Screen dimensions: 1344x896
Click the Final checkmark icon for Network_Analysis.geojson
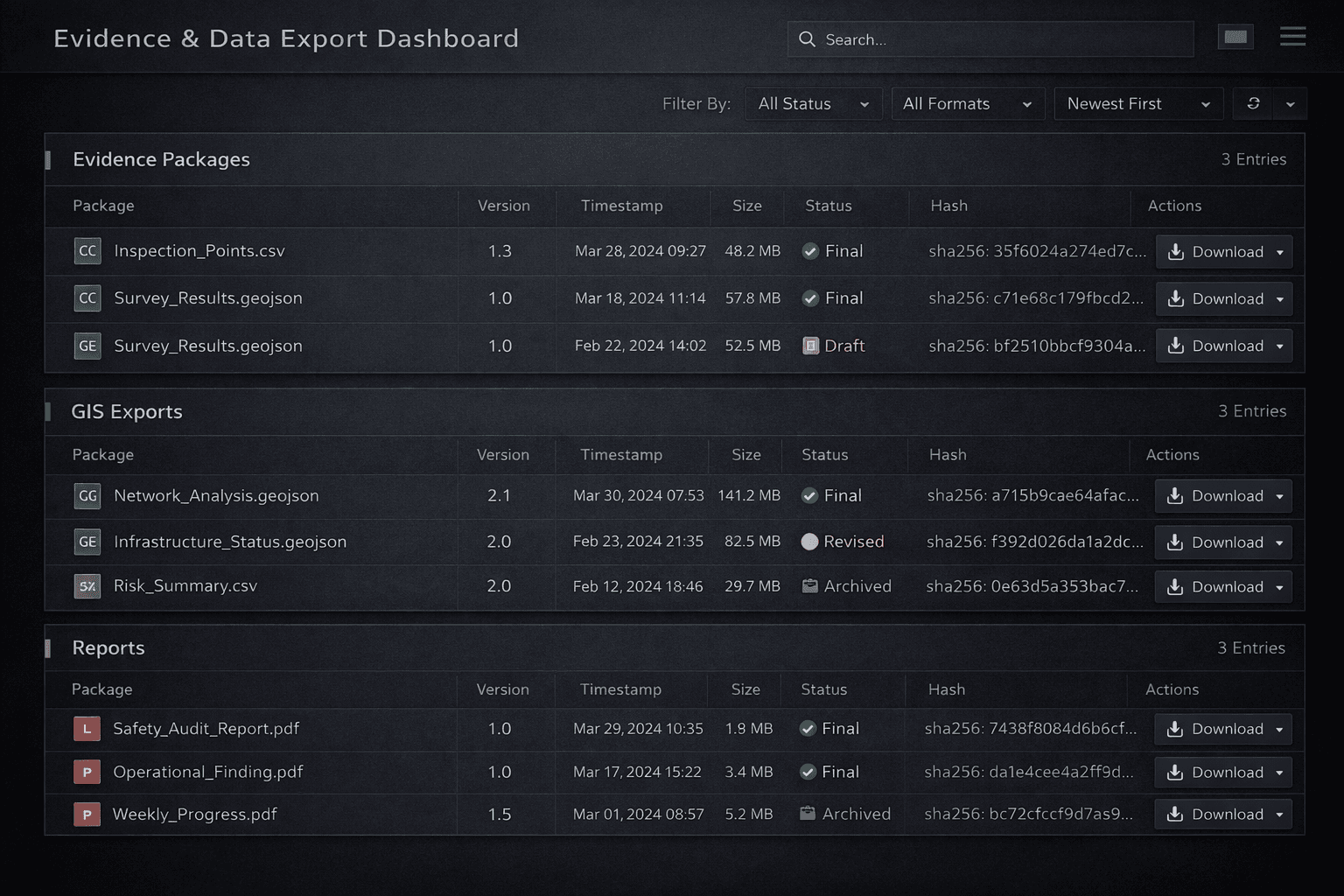click(809, 495)
